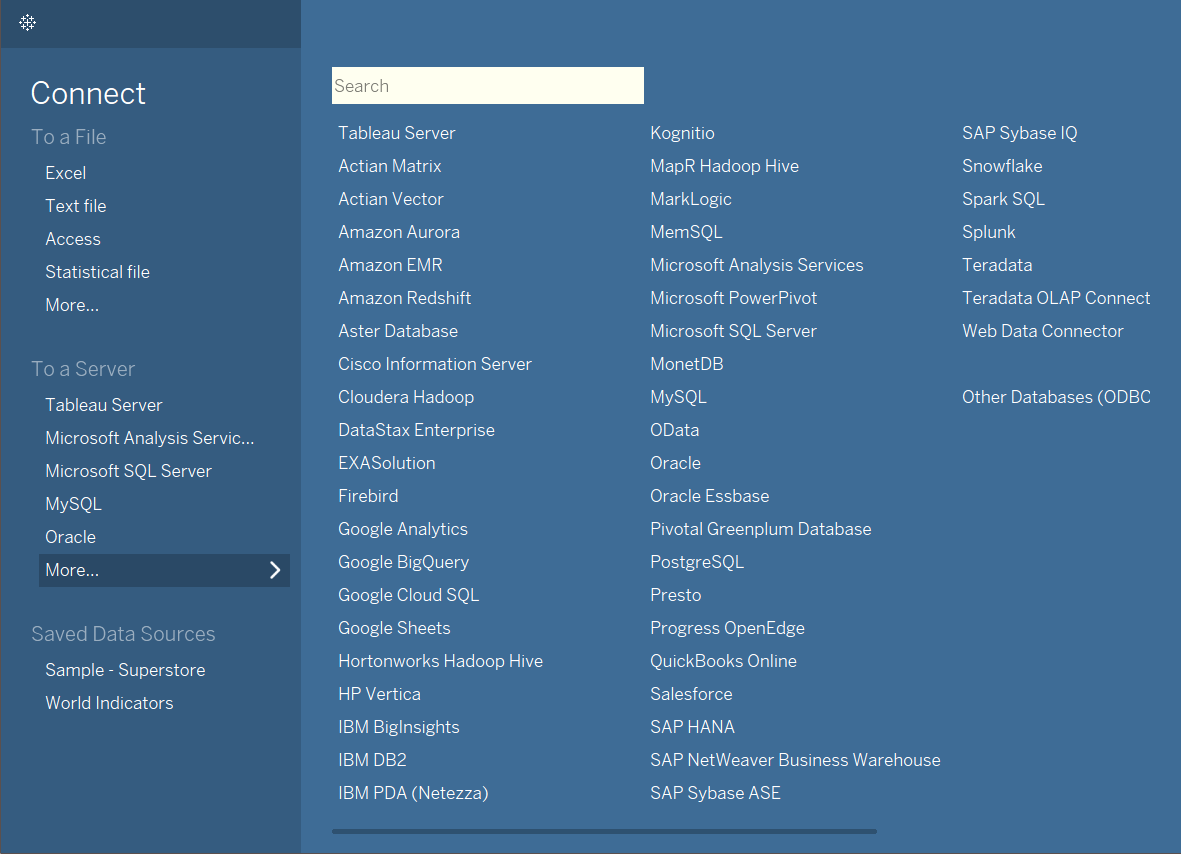Choose Text file connection
1181x854 pixels.
click(x=76, y=206)
